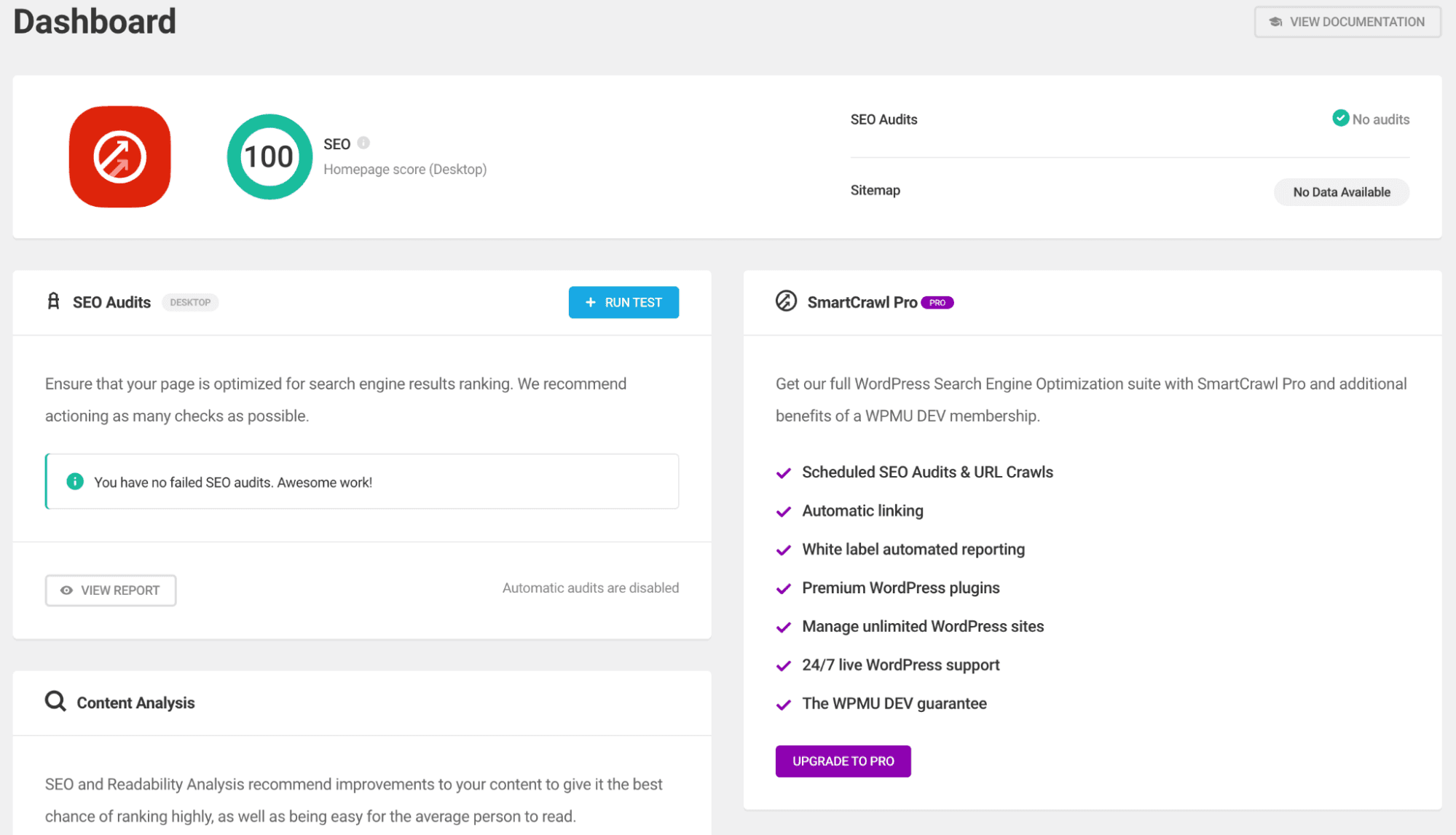
Task: Click 'You have no failed SEO audits' notice
Action: tap(362, 481)
